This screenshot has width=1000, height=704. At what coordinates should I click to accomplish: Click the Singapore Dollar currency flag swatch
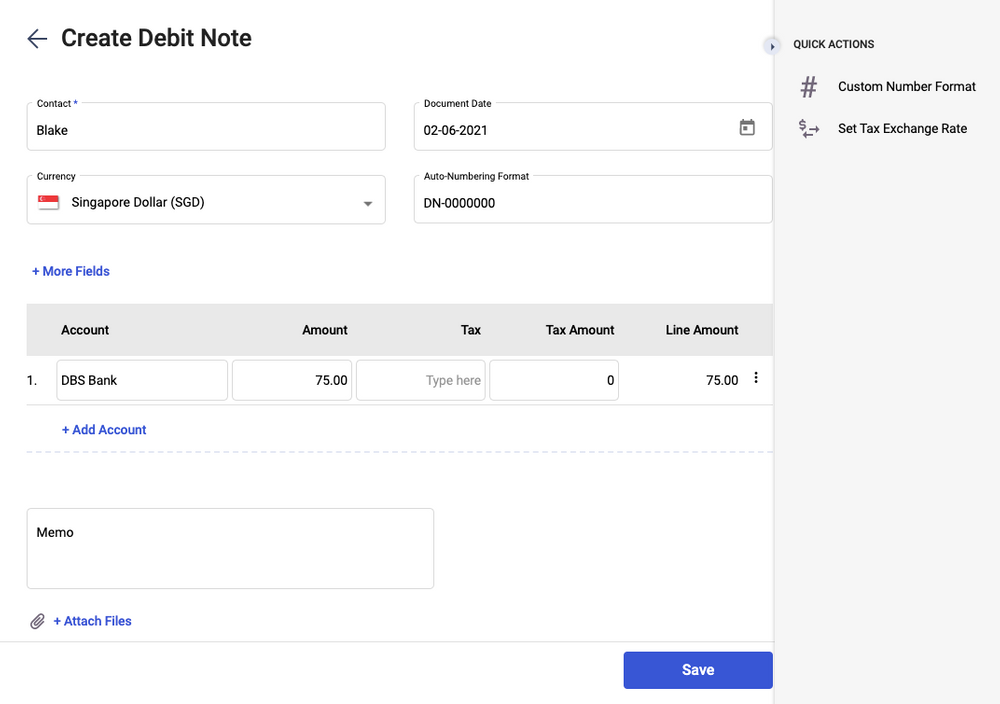(x=48, y=200)
